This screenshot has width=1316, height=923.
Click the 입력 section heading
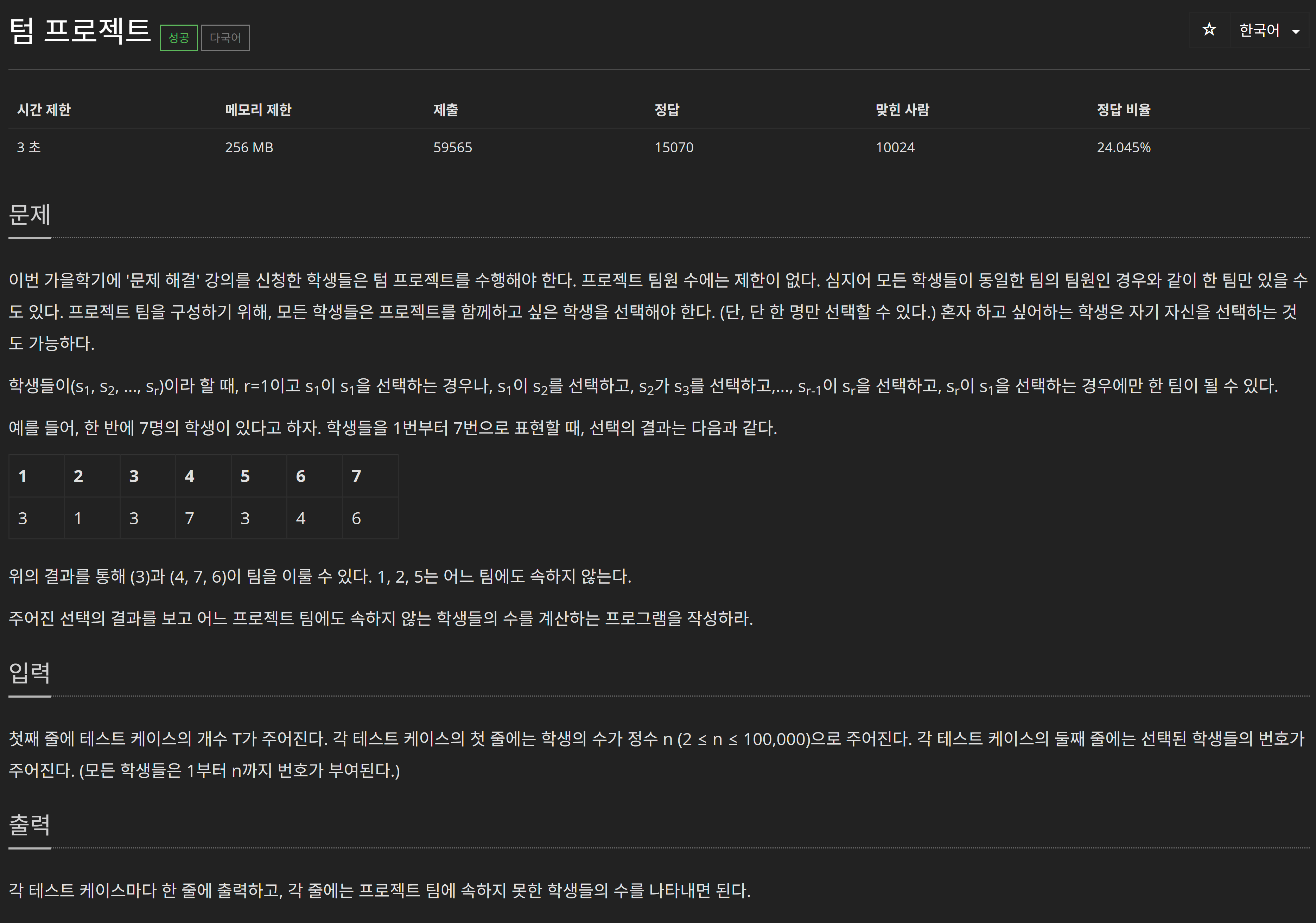pyautogui.click(x=30, y=673)
